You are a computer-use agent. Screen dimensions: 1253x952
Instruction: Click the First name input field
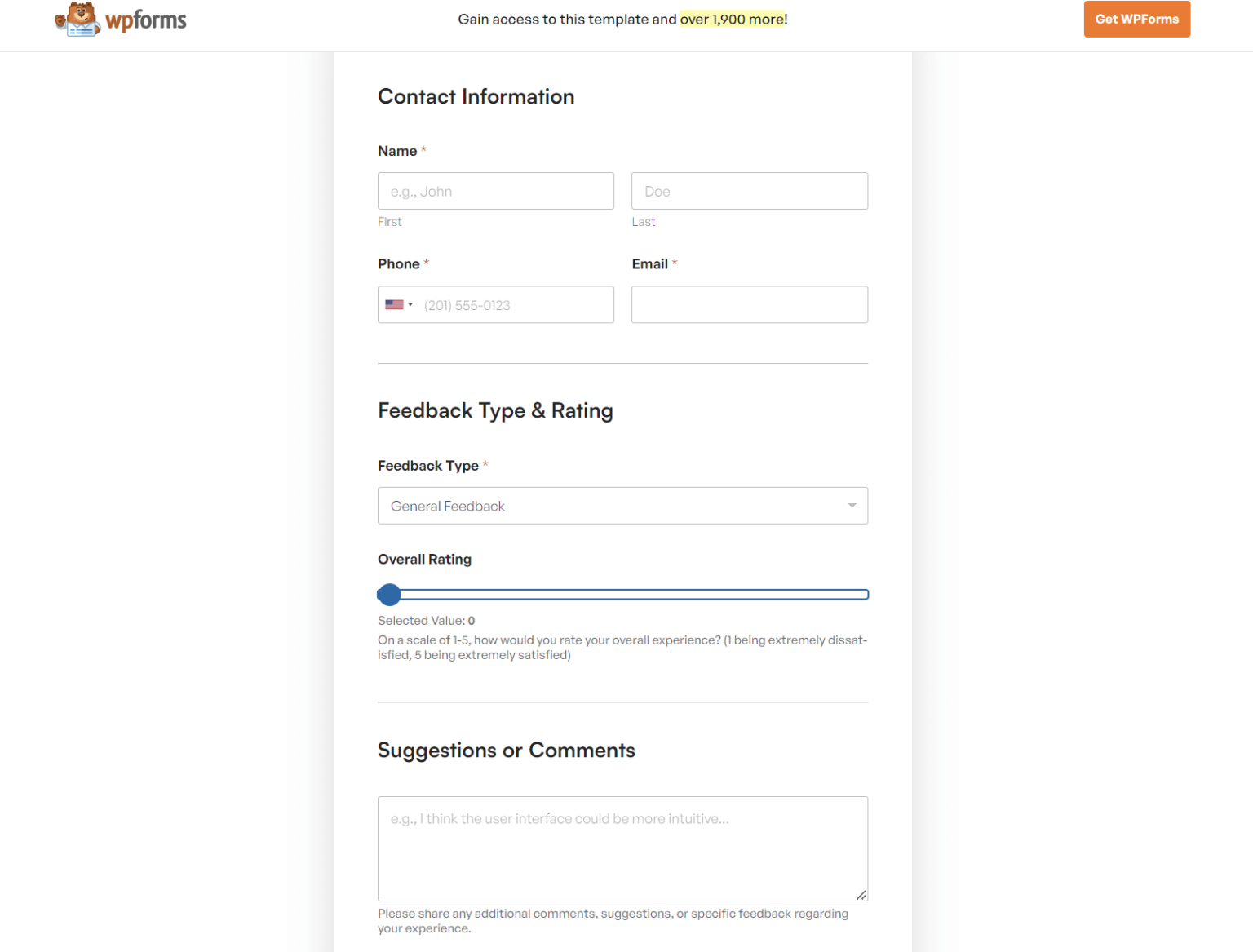pyautogui.click(x=495, y=190)
